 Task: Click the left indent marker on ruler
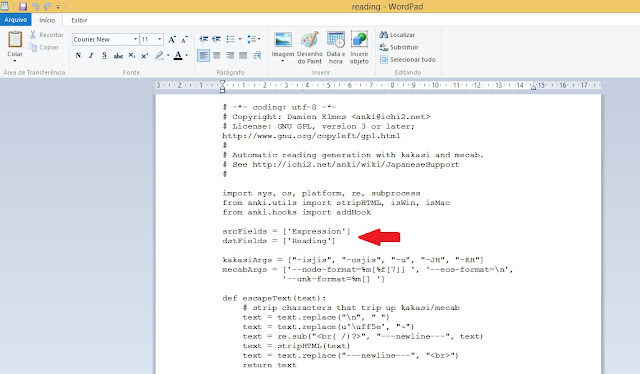click(x=222, y=86)
